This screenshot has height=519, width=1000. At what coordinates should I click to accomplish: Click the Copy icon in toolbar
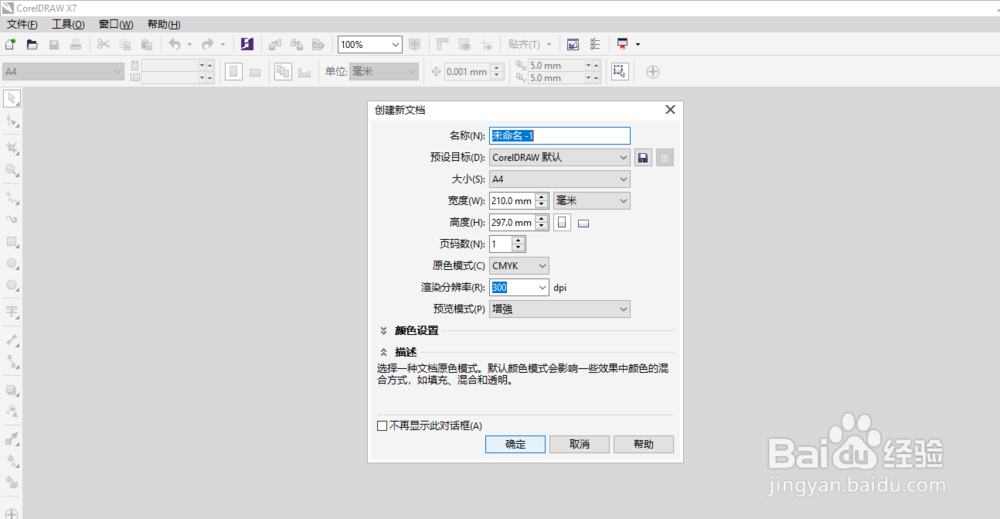[125, 45]
